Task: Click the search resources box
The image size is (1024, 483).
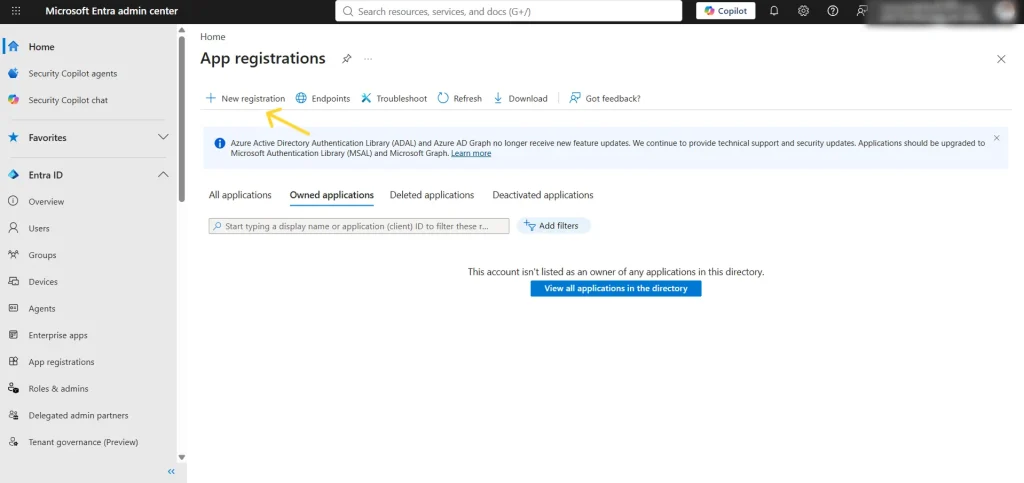Action: pyautogui.click(x=508, y=11)
